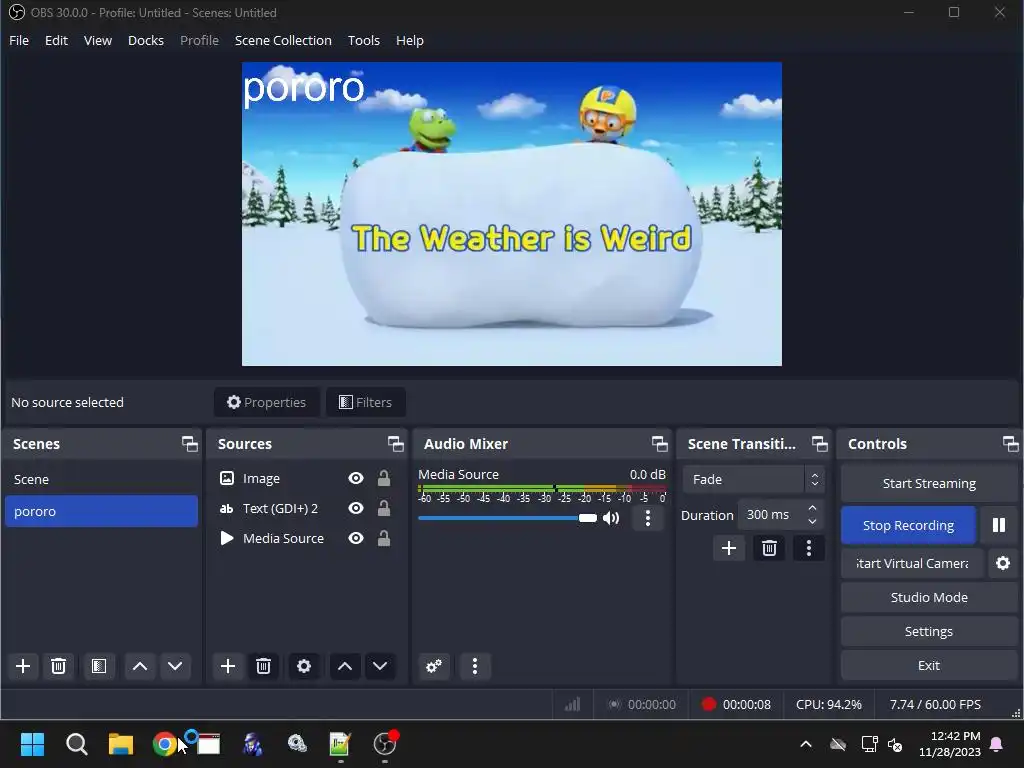This screenshot has width=1024, height=768.
Task: Add a scene transition plus icon
Action: (x=729, y=548)
